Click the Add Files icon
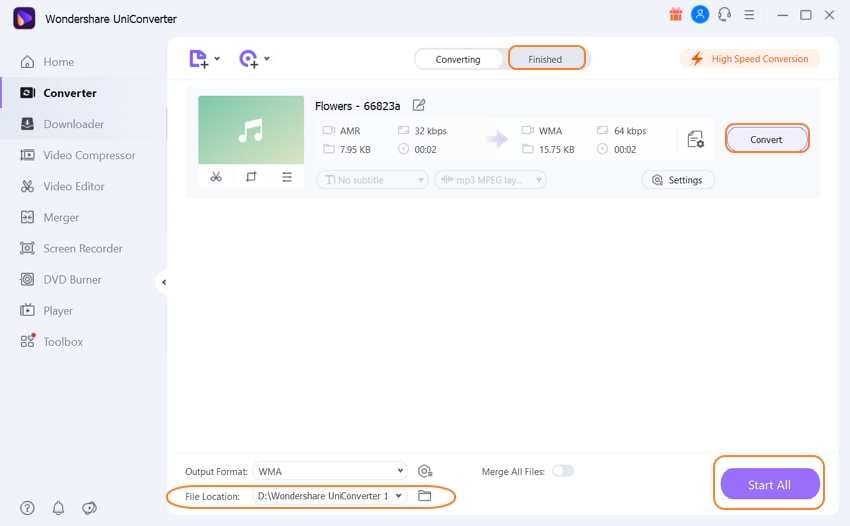This screenshot has height=526, width=850. coord(198,59)
